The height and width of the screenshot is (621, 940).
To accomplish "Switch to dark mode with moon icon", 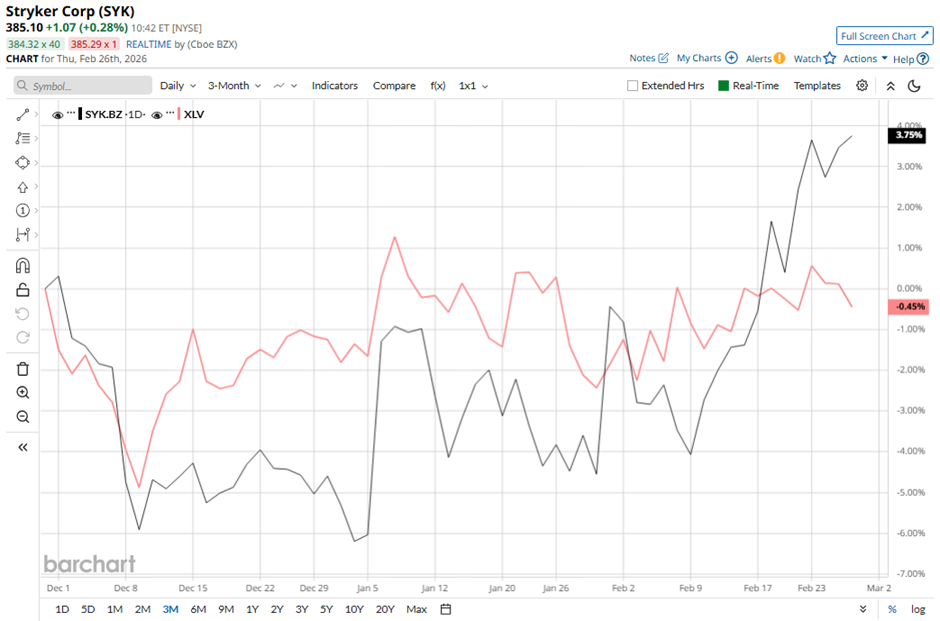I will pyautogui.click(x=914, y=86).
